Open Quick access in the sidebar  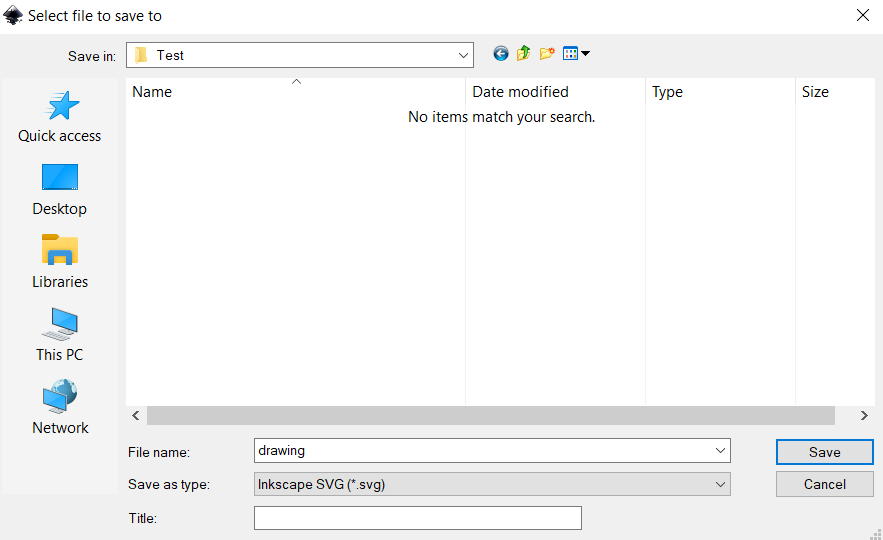click(x=60, y=116)
